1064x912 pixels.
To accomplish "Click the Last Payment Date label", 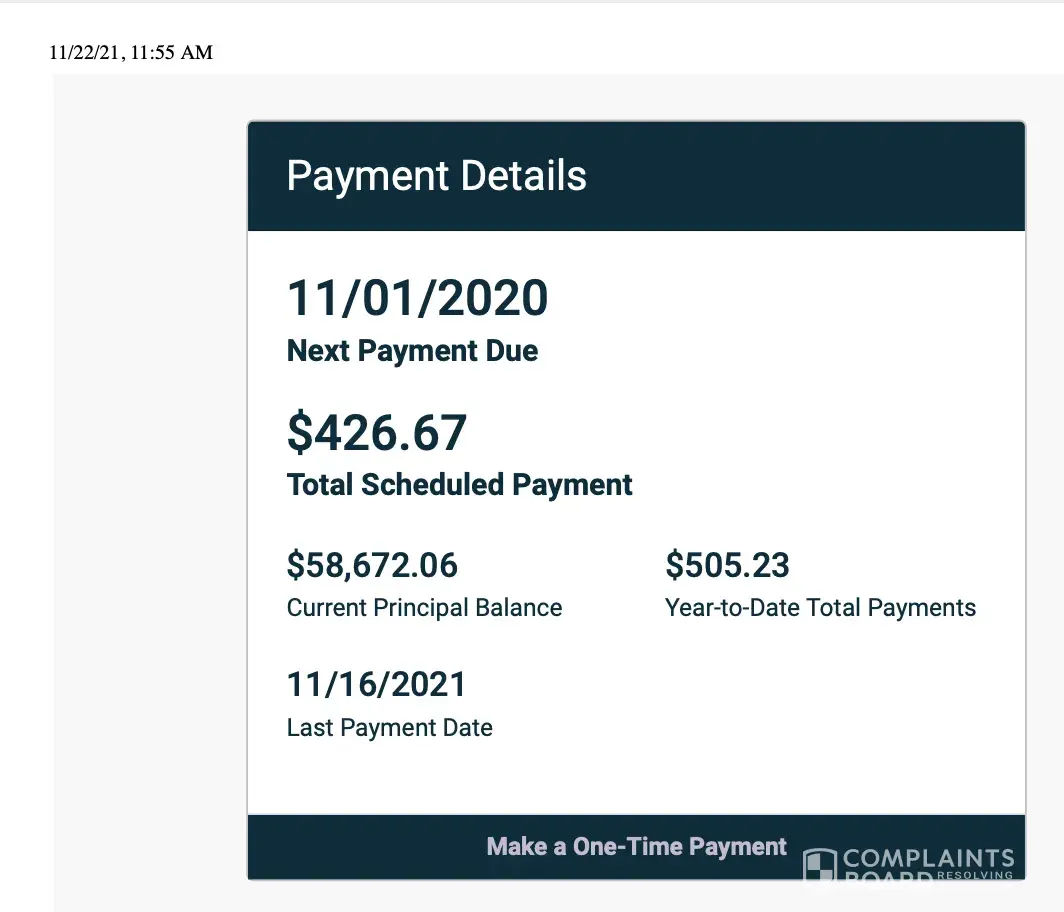I will pyautogui.click(x=389, y=728).
